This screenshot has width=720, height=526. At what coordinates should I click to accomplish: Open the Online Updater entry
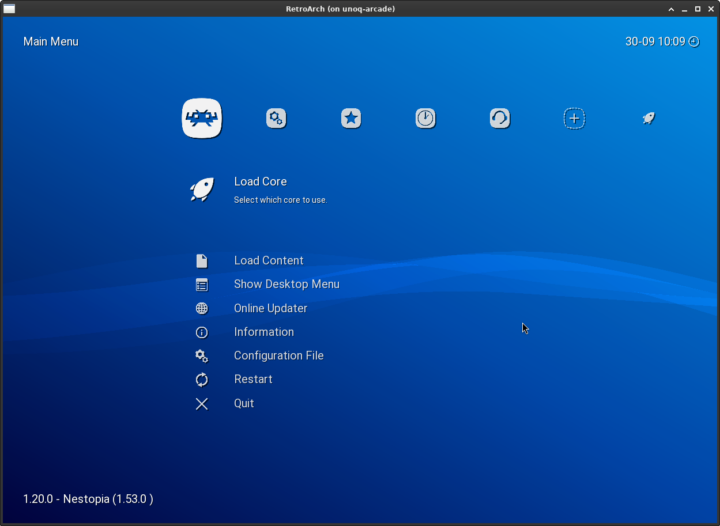pyautogui.click(x=270, y=308)
